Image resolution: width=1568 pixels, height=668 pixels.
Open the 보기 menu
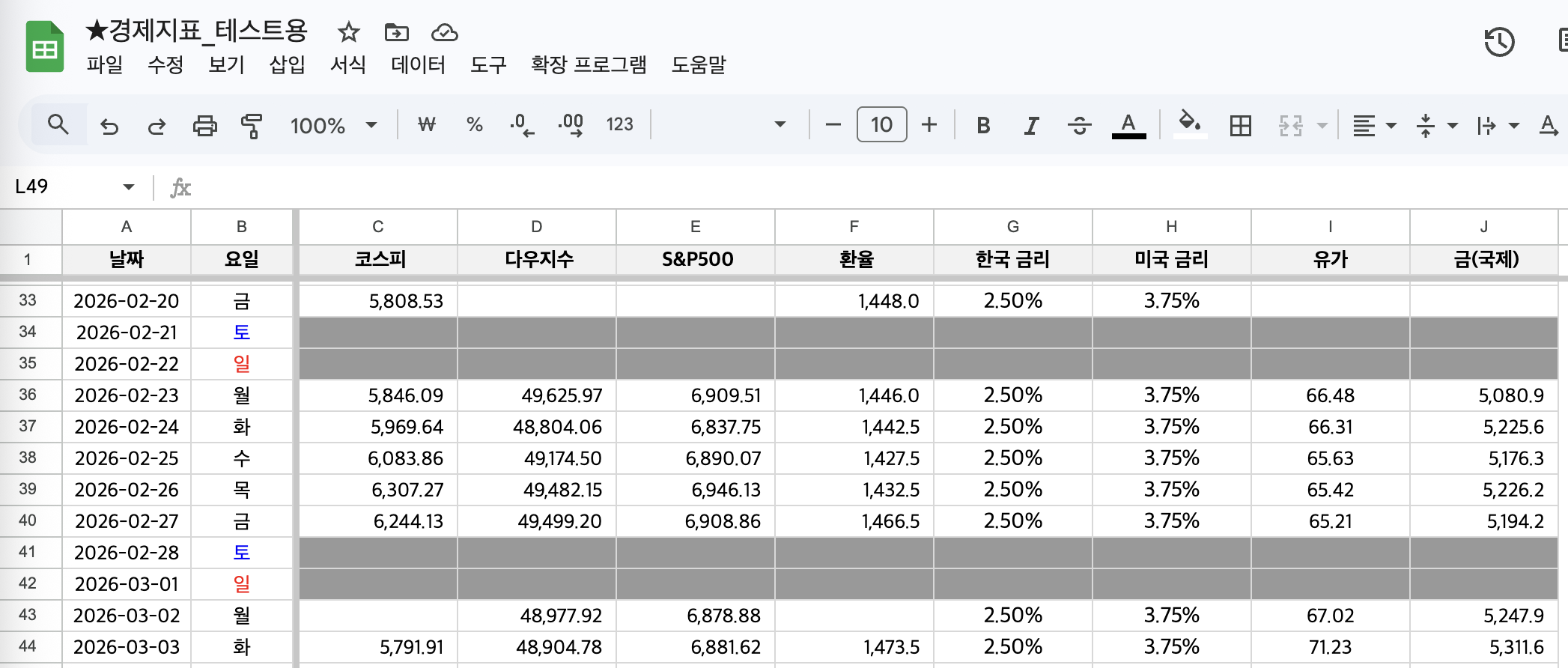226,64
